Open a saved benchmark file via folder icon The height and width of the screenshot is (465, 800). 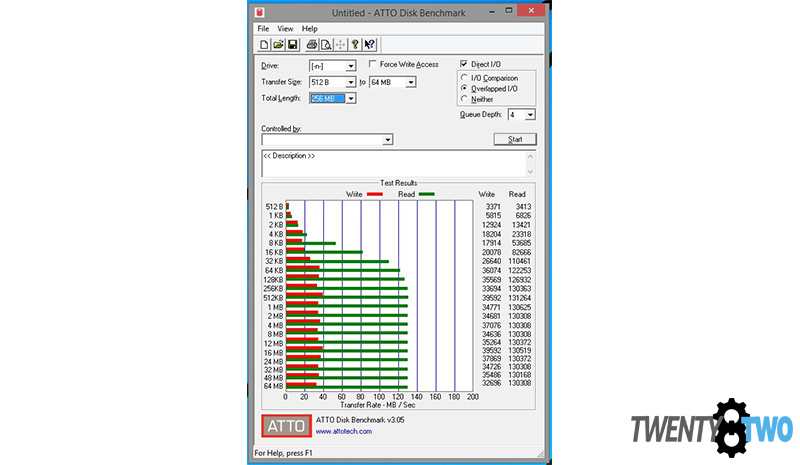pos(278,45)
